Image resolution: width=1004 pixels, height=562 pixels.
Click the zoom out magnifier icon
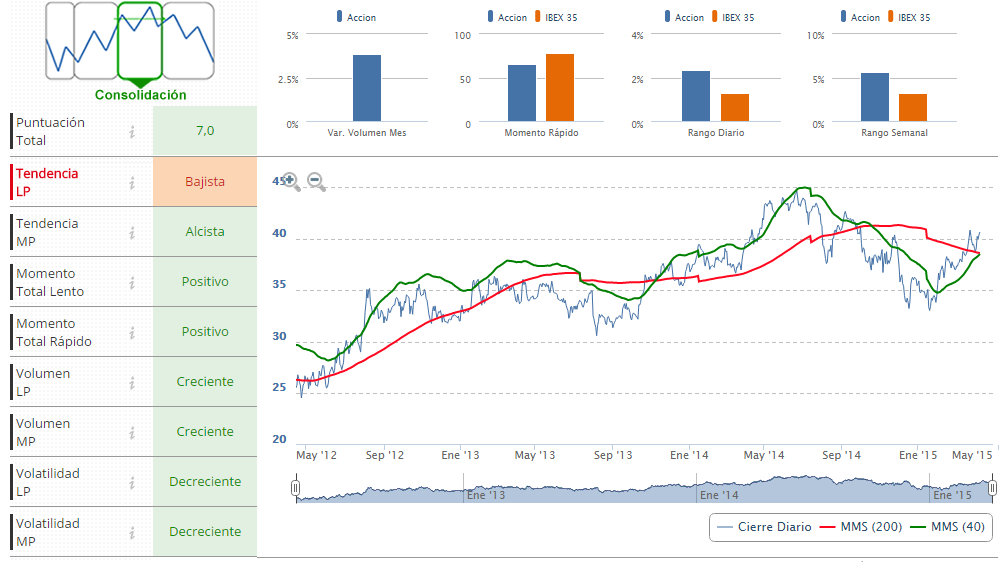tap(316, 181)
